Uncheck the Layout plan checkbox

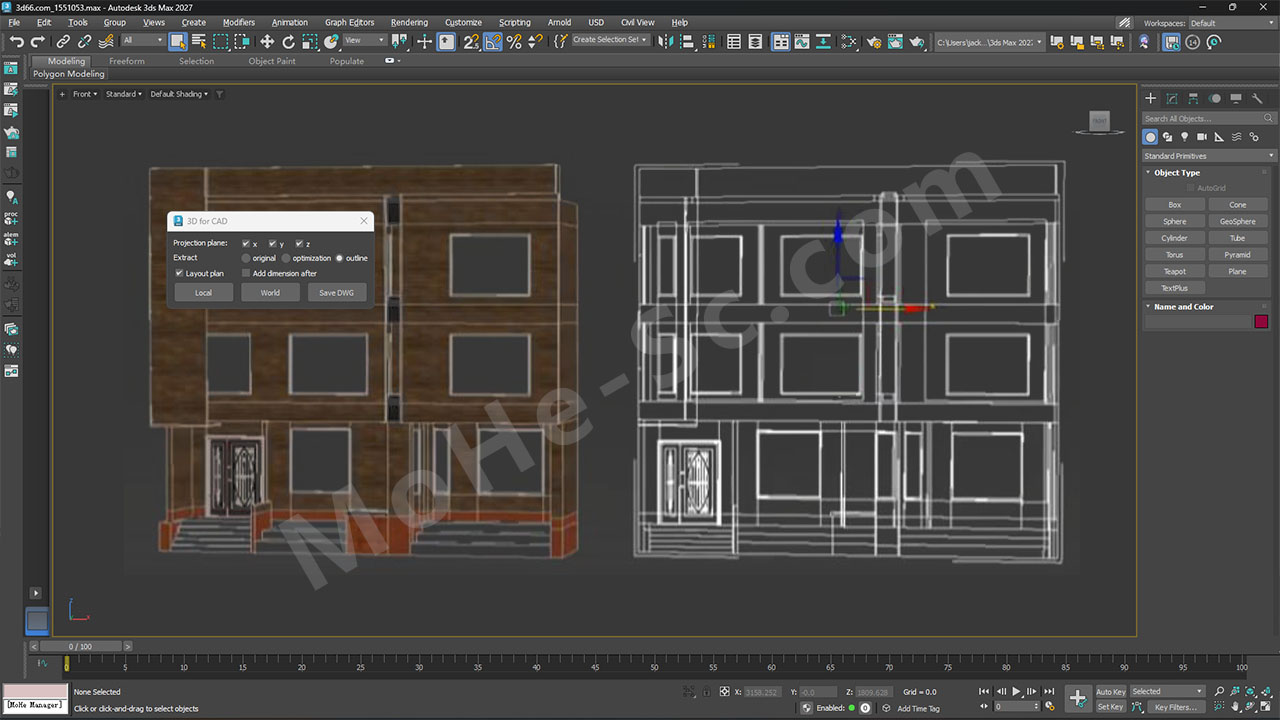179,273
